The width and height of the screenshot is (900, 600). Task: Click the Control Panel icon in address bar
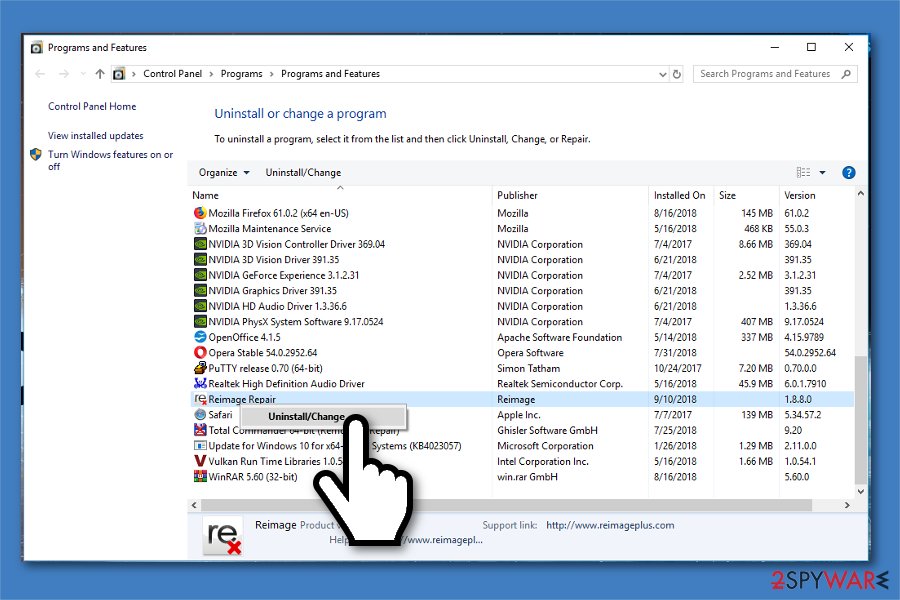tap(119, 74)
